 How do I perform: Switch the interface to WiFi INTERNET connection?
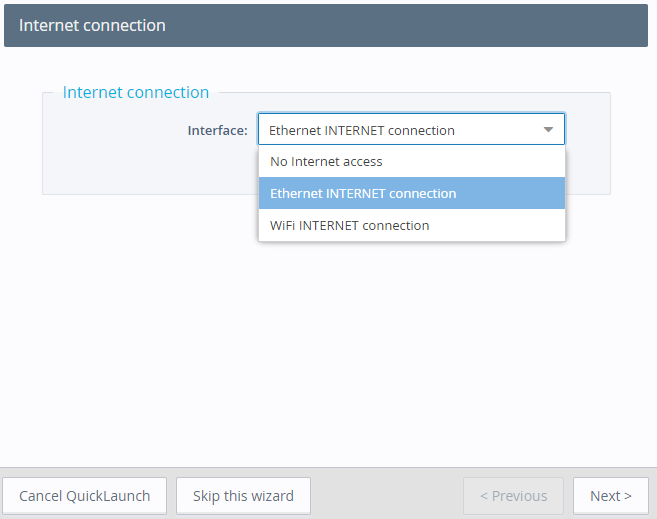[x=349, y=225]
